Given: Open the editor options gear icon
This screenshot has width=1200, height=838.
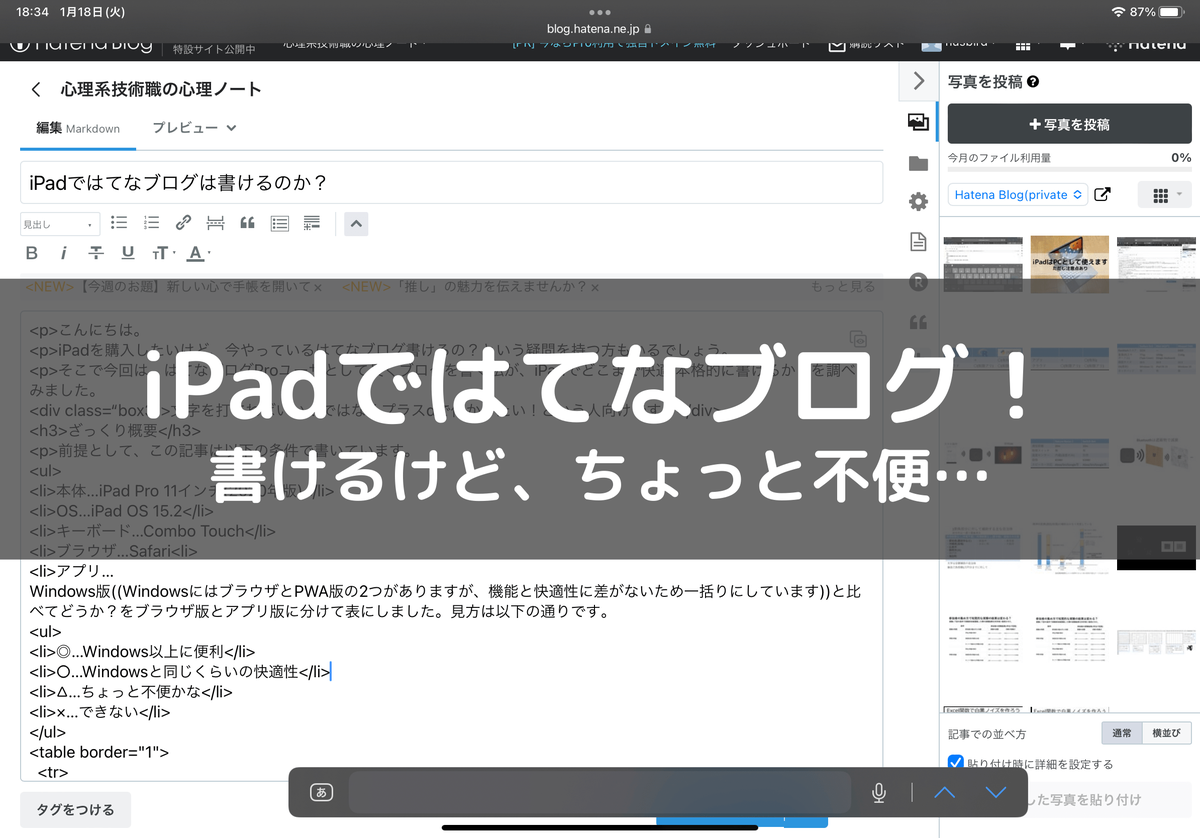Looking at the screenshot, I should click(918, 202).
